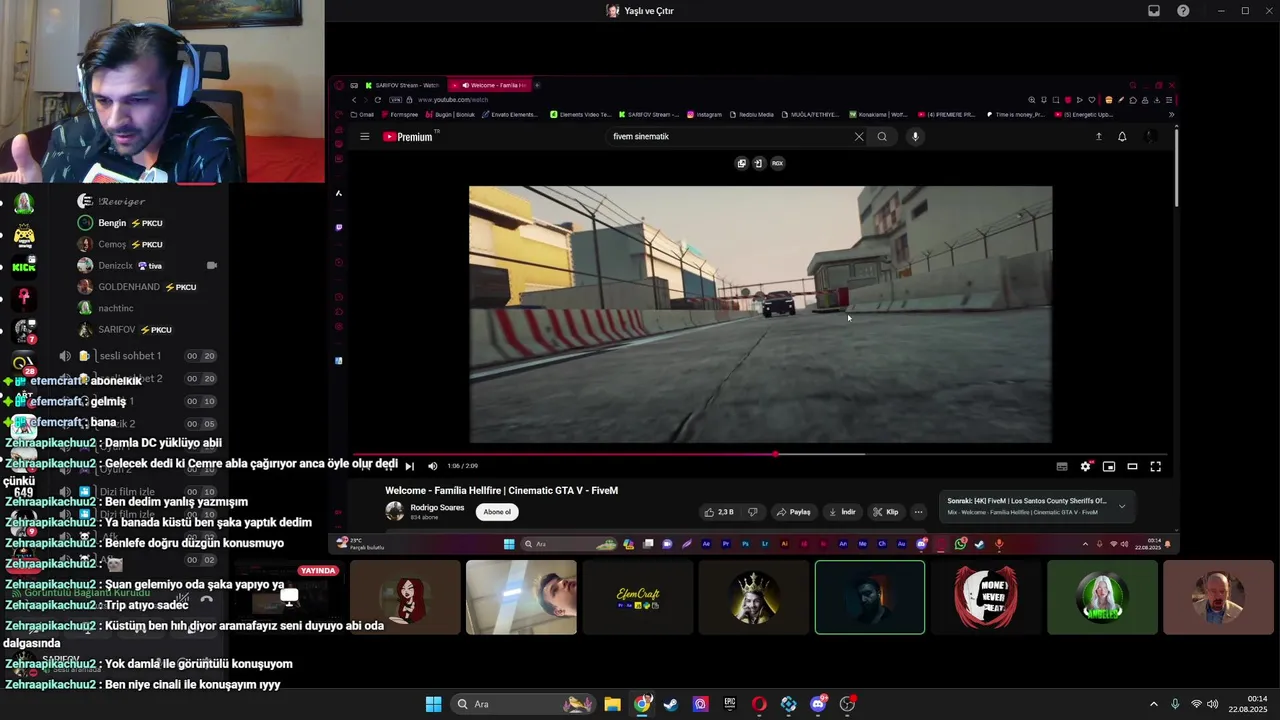Image resolution: width=1280 pixels, height=720 pixels.
Task: Open Instagram bookmark
Action: pyautogui.click(x=704, y=114)
